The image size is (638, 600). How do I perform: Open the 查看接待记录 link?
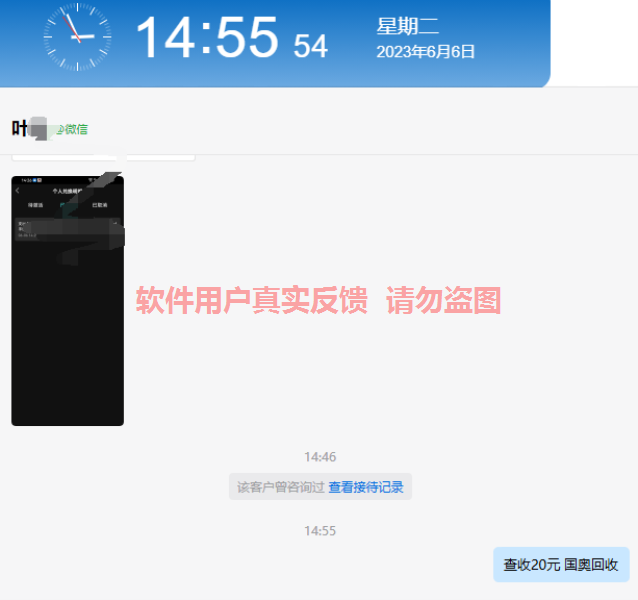tap(366, 487)
